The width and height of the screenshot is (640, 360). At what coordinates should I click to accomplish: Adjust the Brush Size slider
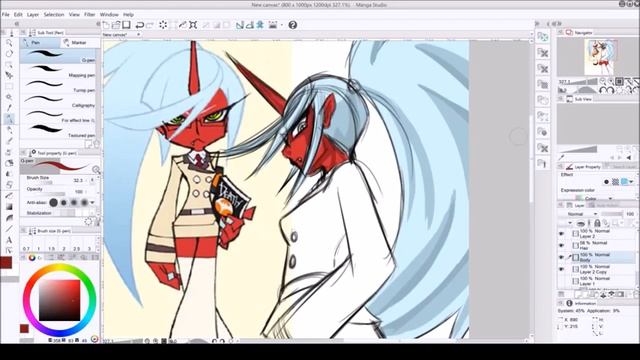pos(46,183)
